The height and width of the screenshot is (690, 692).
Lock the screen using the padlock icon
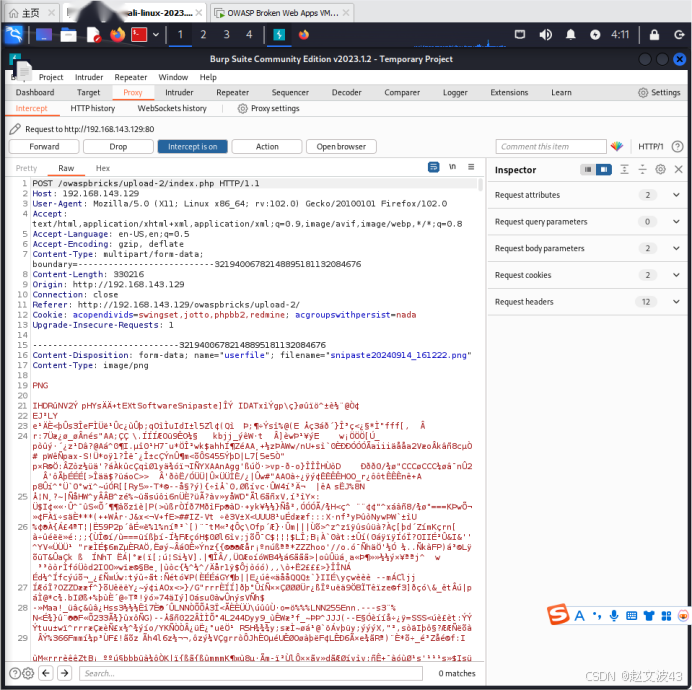click(x=654, y=34)
